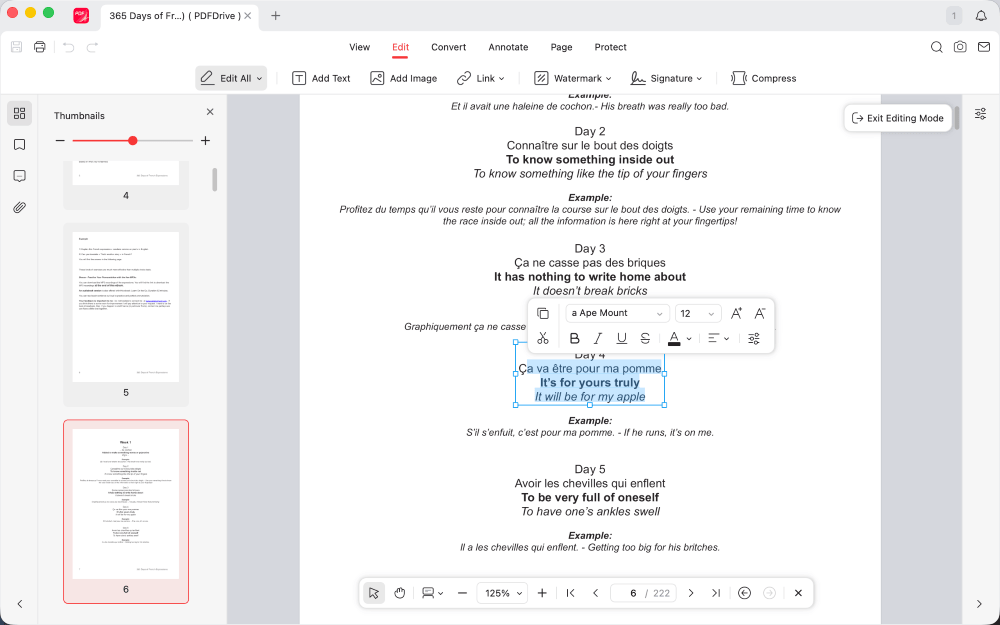Switch to the Convert tab
Screen dimensions: 1000x625
448,47
